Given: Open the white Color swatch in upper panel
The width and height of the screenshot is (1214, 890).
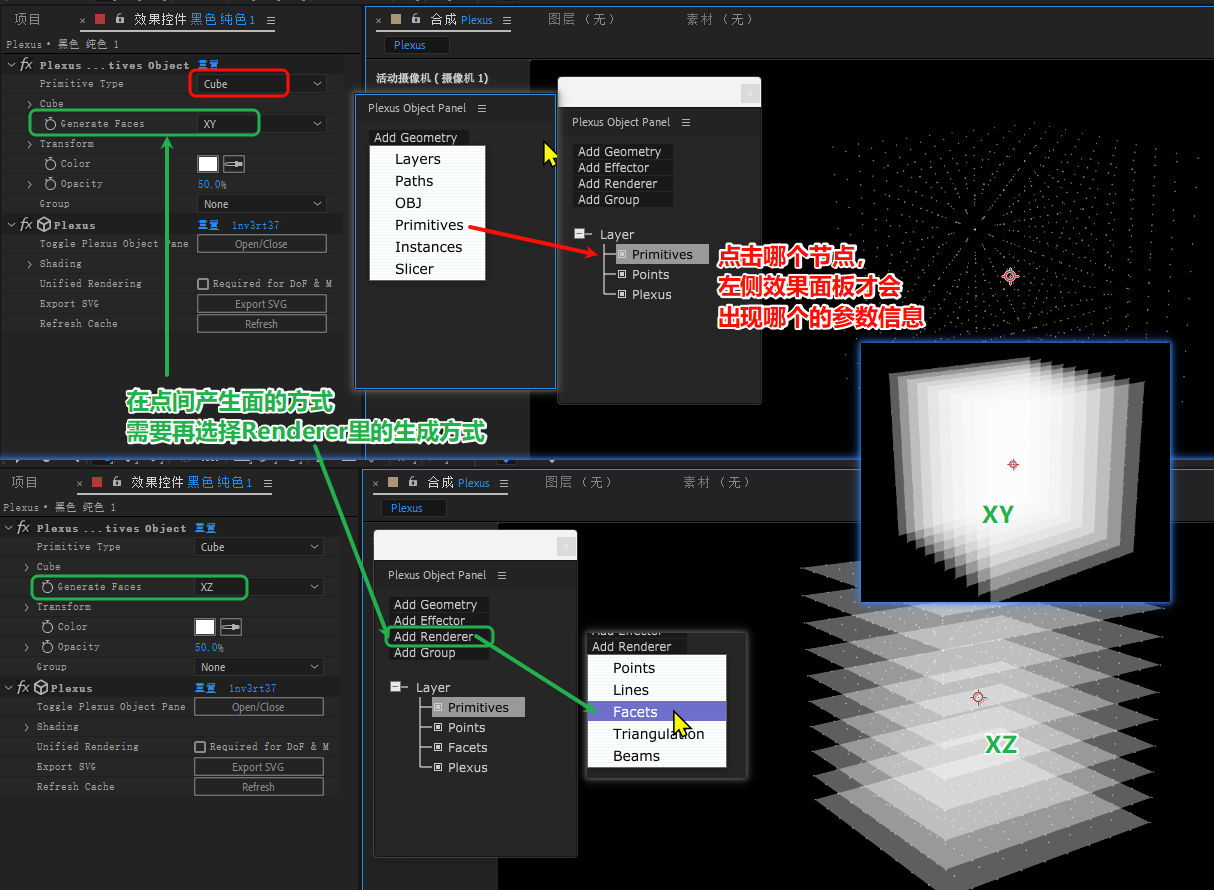Looking at the screenshot, I should (x=208, y=164).
